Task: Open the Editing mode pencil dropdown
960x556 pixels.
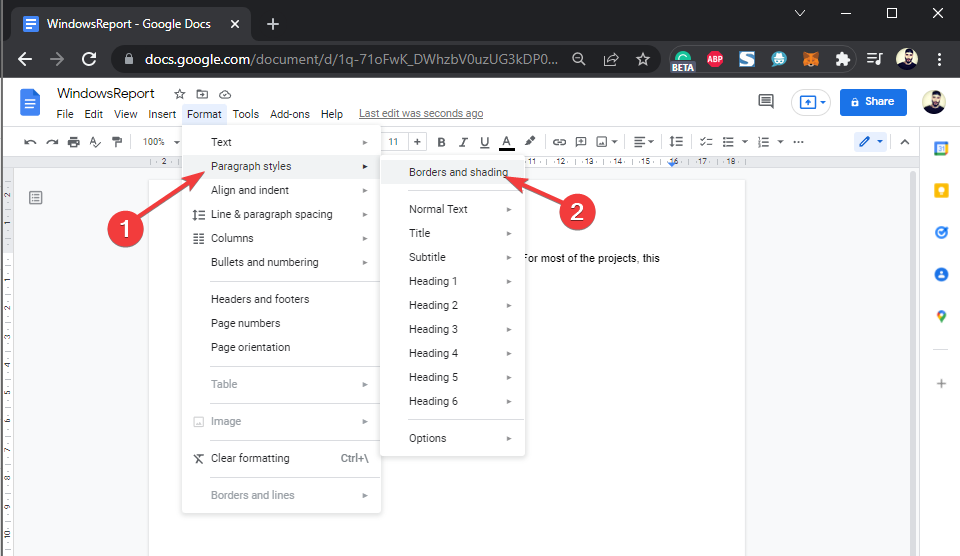Action: pos(871,142)
